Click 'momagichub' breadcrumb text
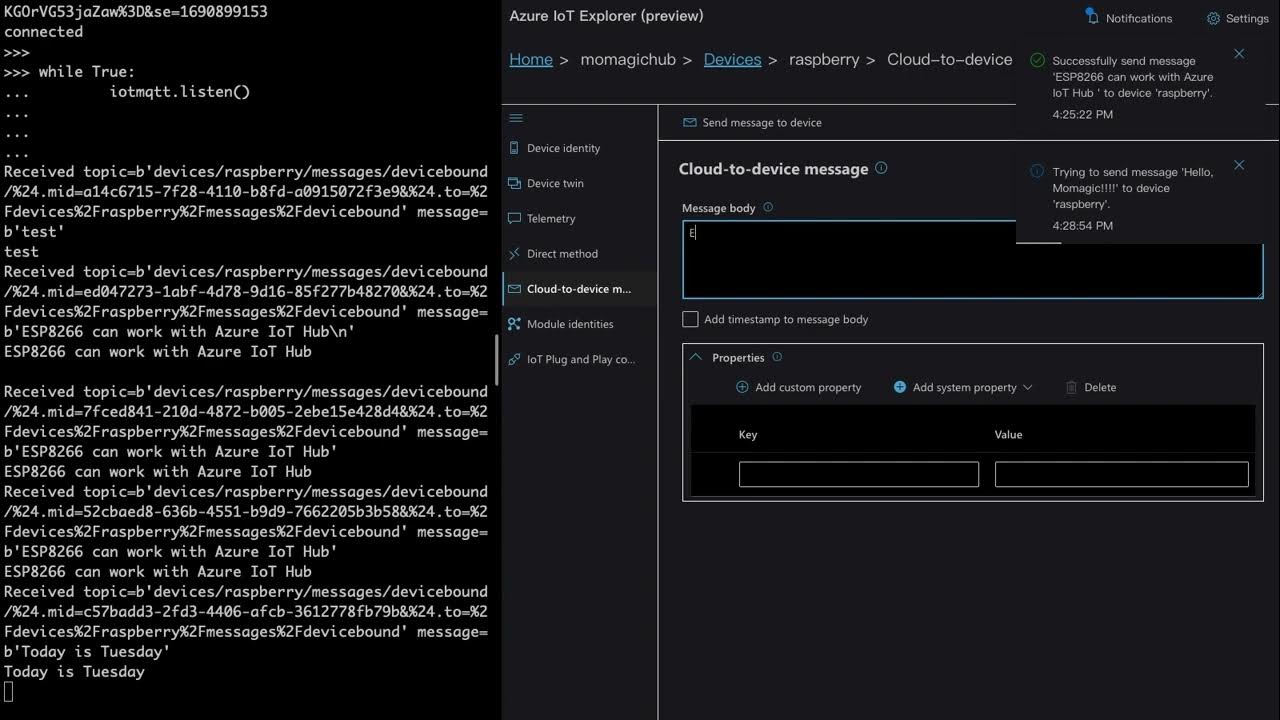 [x=628, y=59]
